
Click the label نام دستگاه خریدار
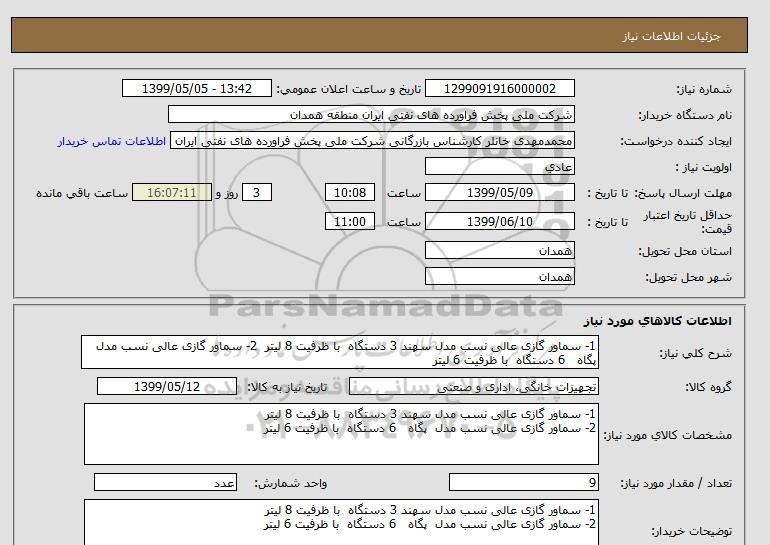(x=685, y=115)
